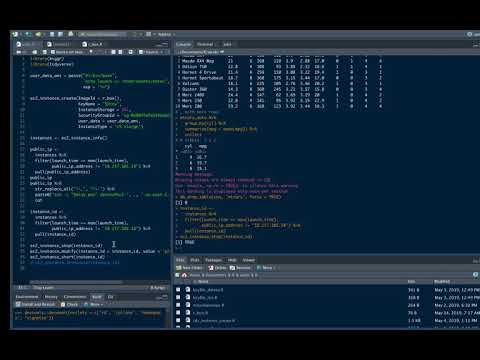
Task: Open the More dropdown in Build pane
Action: 93,304
